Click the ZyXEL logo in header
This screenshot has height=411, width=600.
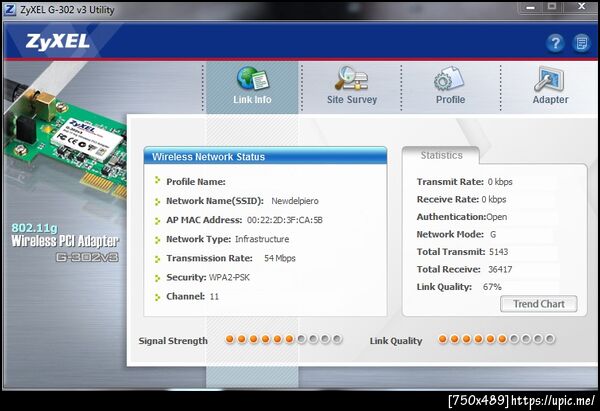[x=58, y=41]
